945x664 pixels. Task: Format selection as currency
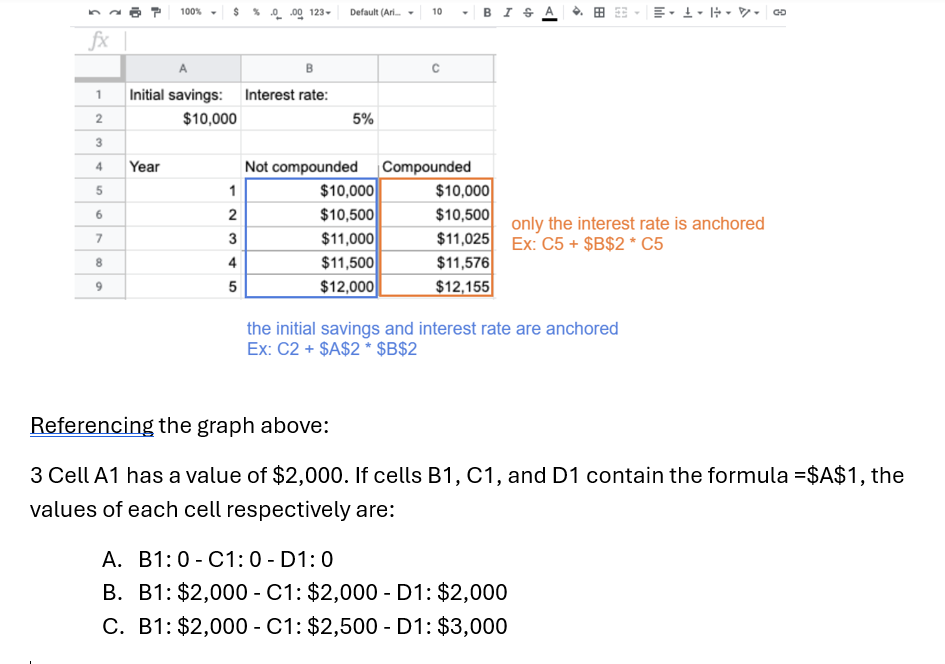point(236,14)
